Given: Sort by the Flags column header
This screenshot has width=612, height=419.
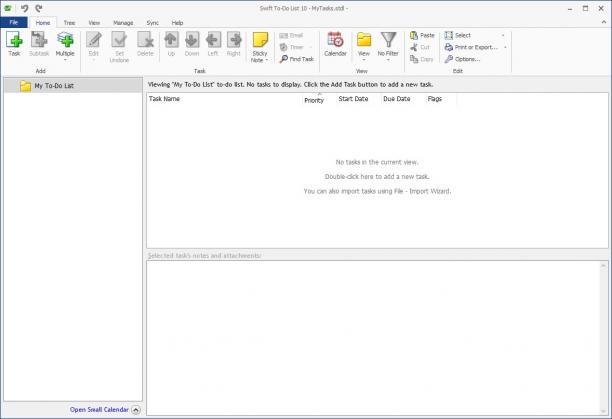Looking at the screenshot, I should (x=440, y=99).
